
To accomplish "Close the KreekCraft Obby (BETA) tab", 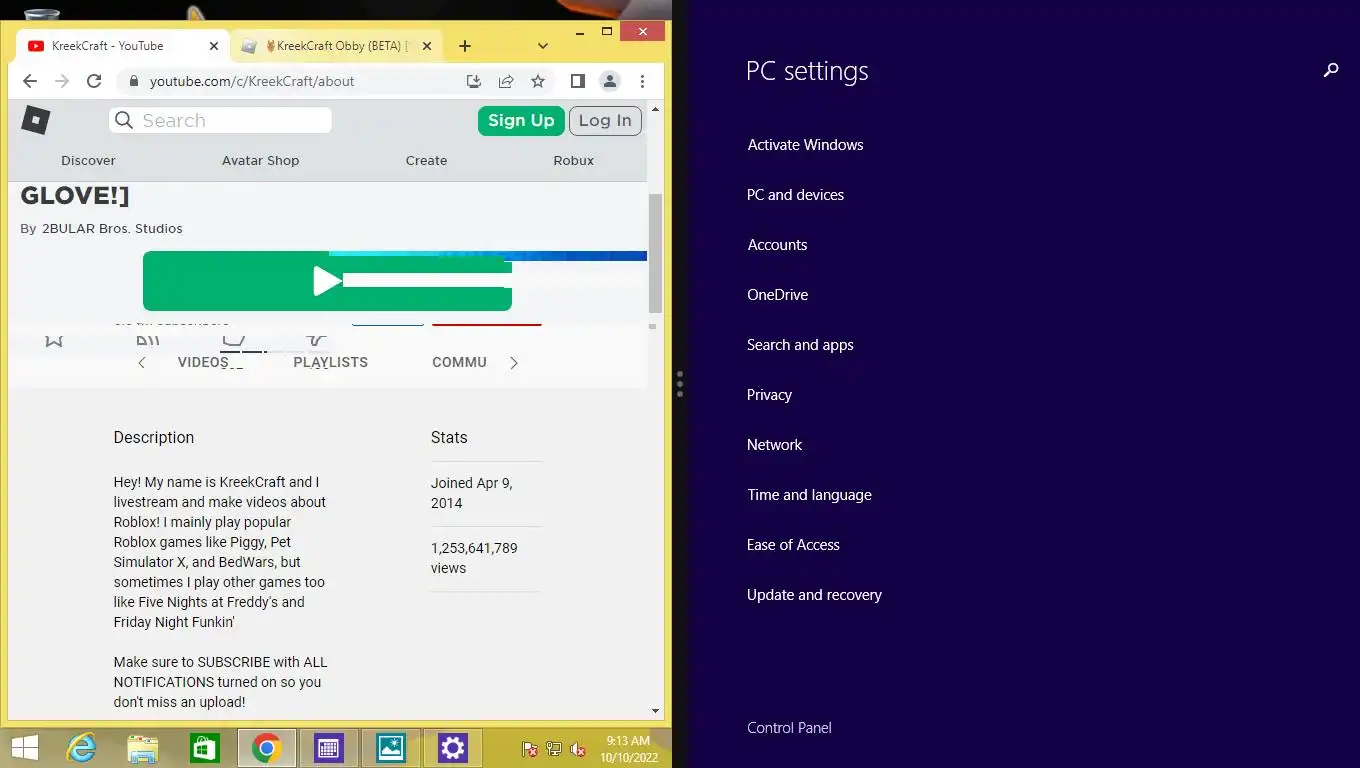I will click(427, 46).
